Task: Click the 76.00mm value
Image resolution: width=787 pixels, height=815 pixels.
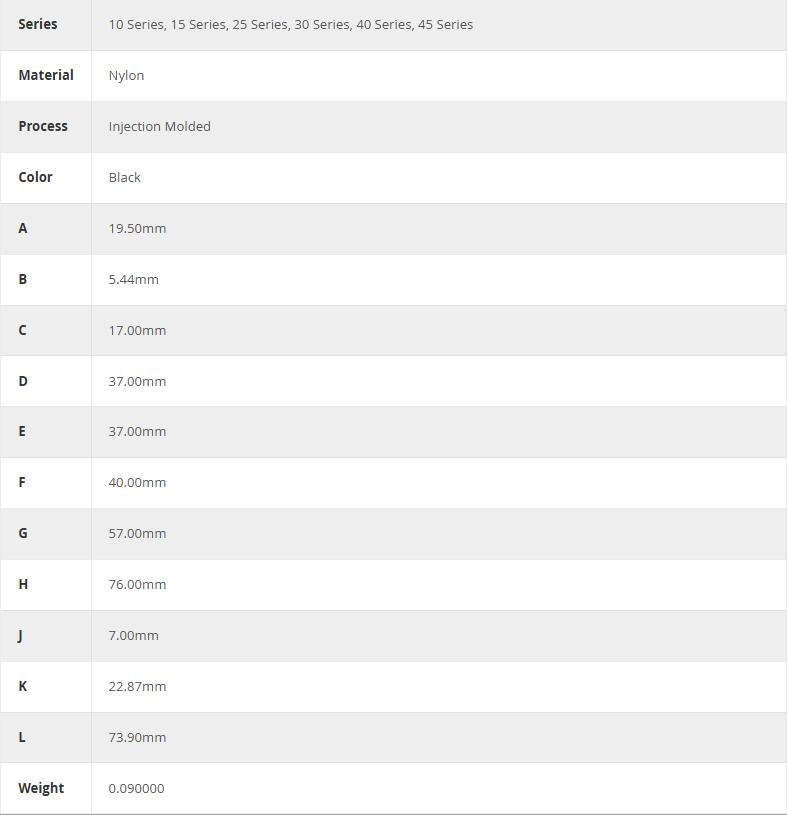Action: [137, 584]
